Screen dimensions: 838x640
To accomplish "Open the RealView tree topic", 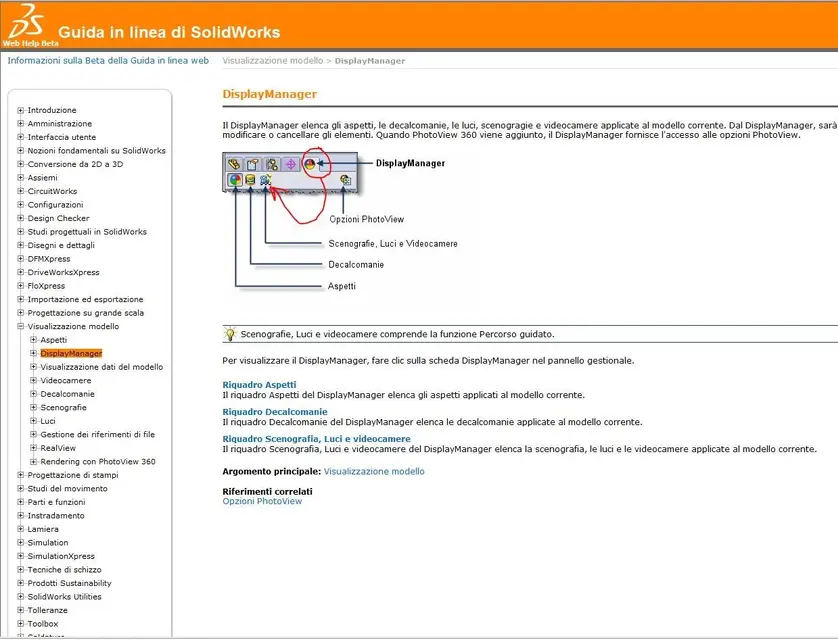I will point(58,448).
